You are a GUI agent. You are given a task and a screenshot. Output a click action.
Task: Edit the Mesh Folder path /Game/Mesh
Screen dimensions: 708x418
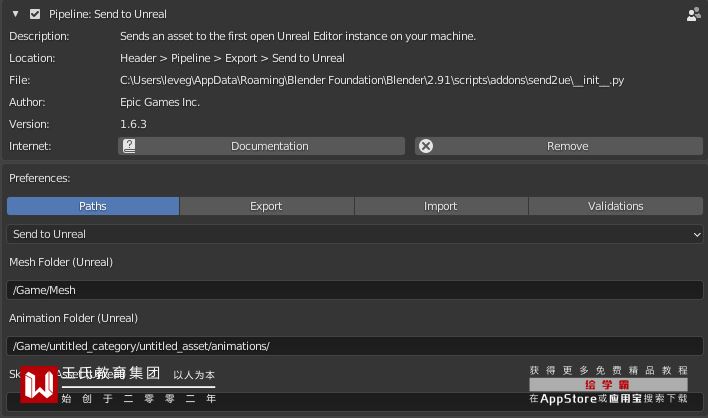[355, 290]
